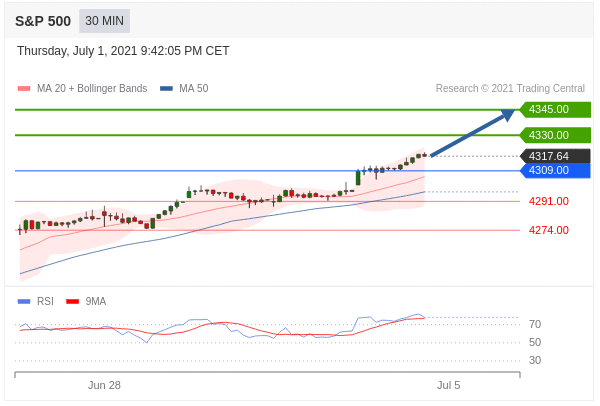Click the blue upward forecast arrow head
Screen dimensions: 600x406
(507, 114)
